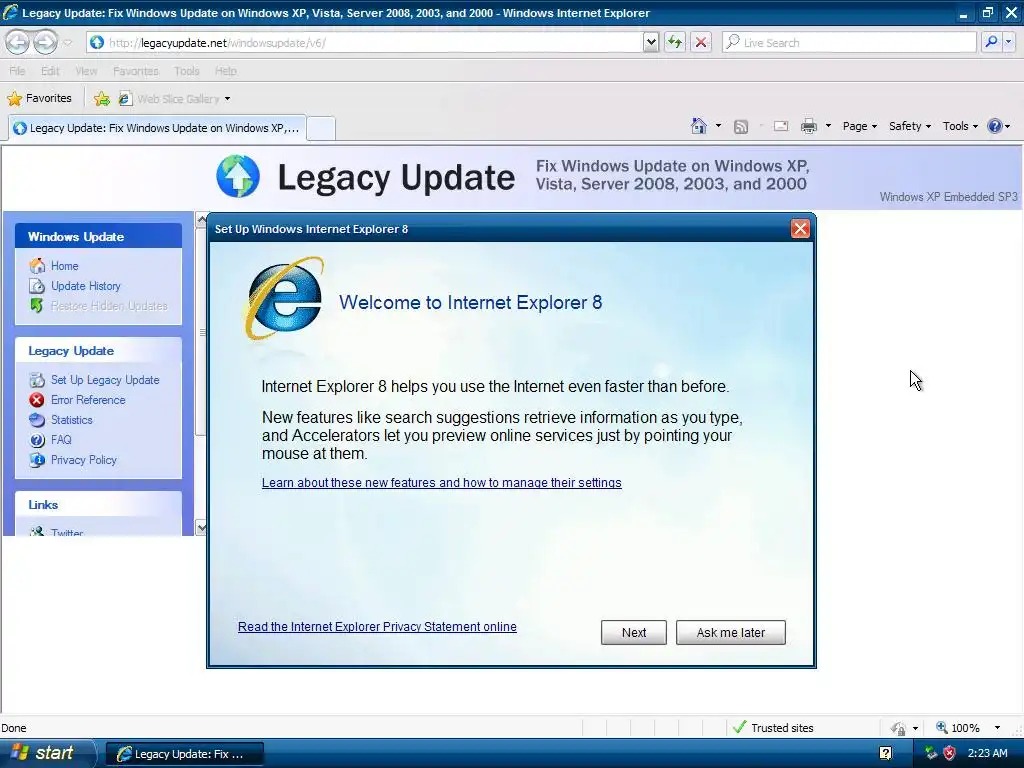Click the Print icon
Viewport: 1024px width, 768px height.
[808, 126]
